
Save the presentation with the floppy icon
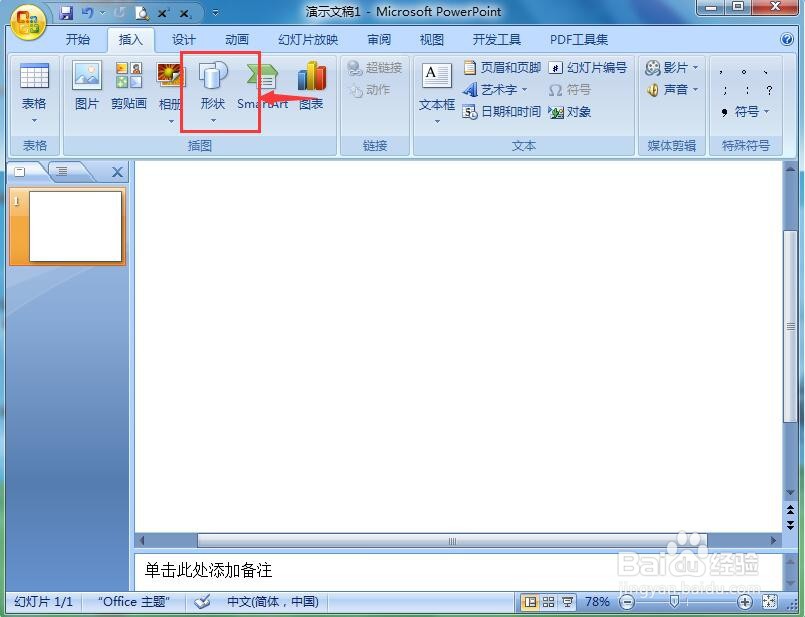pyautogui.click(x=66, y=13)
